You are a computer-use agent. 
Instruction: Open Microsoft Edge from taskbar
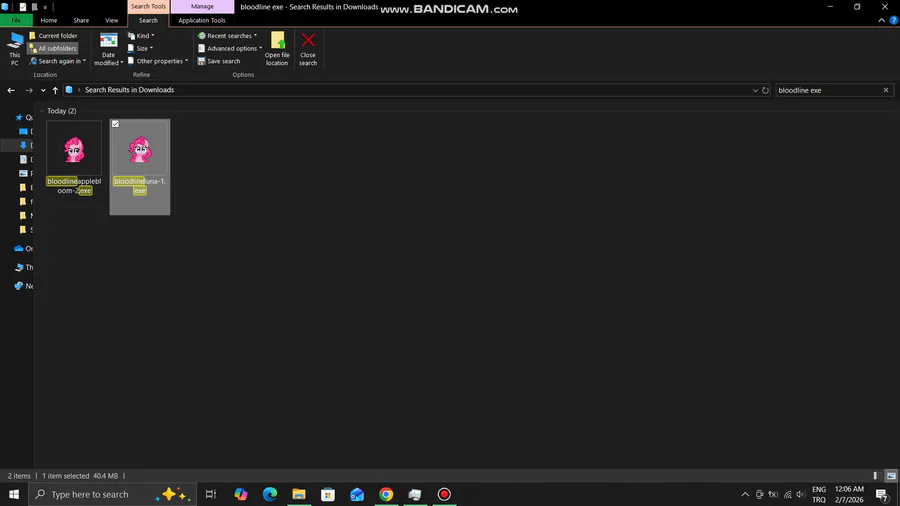pyautogui.click(x=270, y=494)
